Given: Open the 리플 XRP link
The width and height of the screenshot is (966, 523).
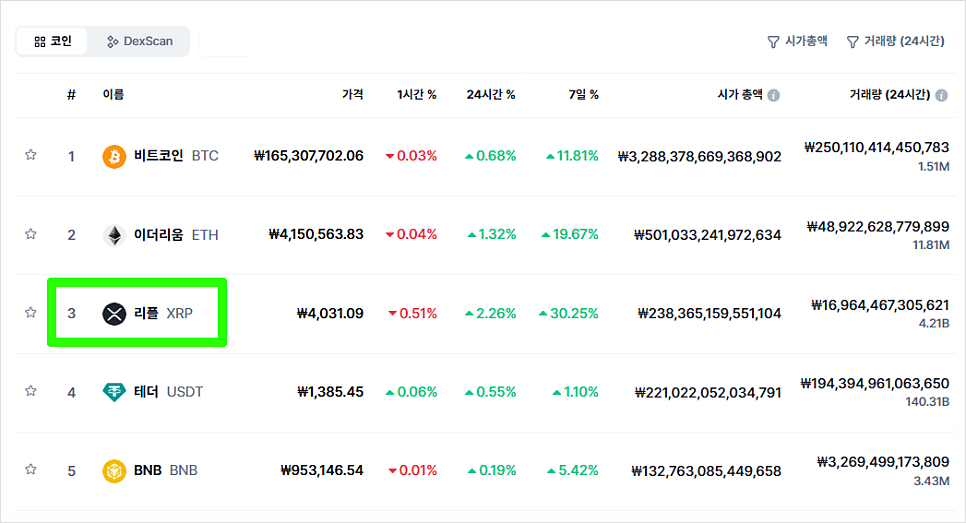Looking at the screenshot, I should point(163,313).
